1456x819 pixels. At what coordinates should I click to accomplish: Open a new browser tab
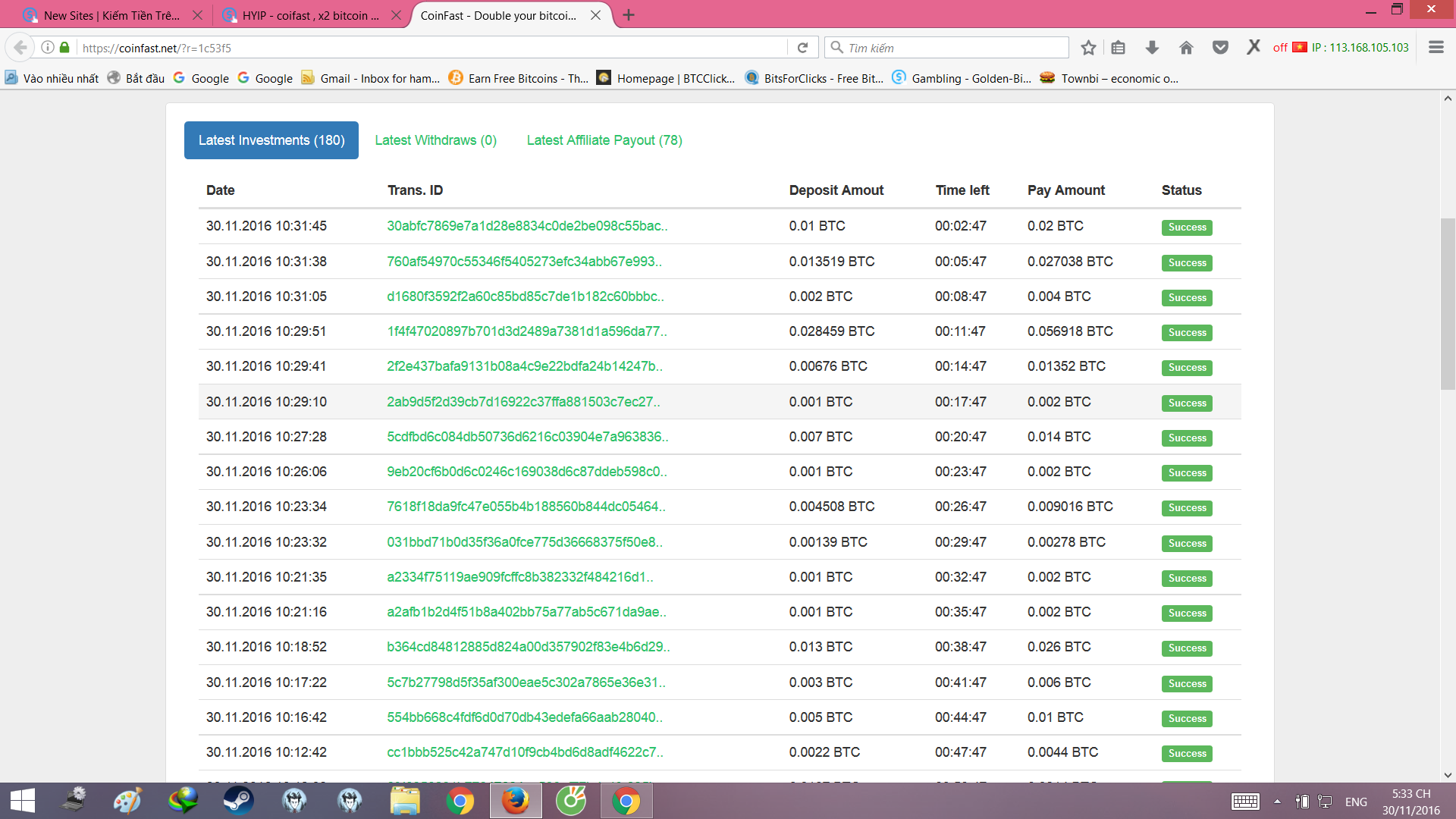point(629,15)
